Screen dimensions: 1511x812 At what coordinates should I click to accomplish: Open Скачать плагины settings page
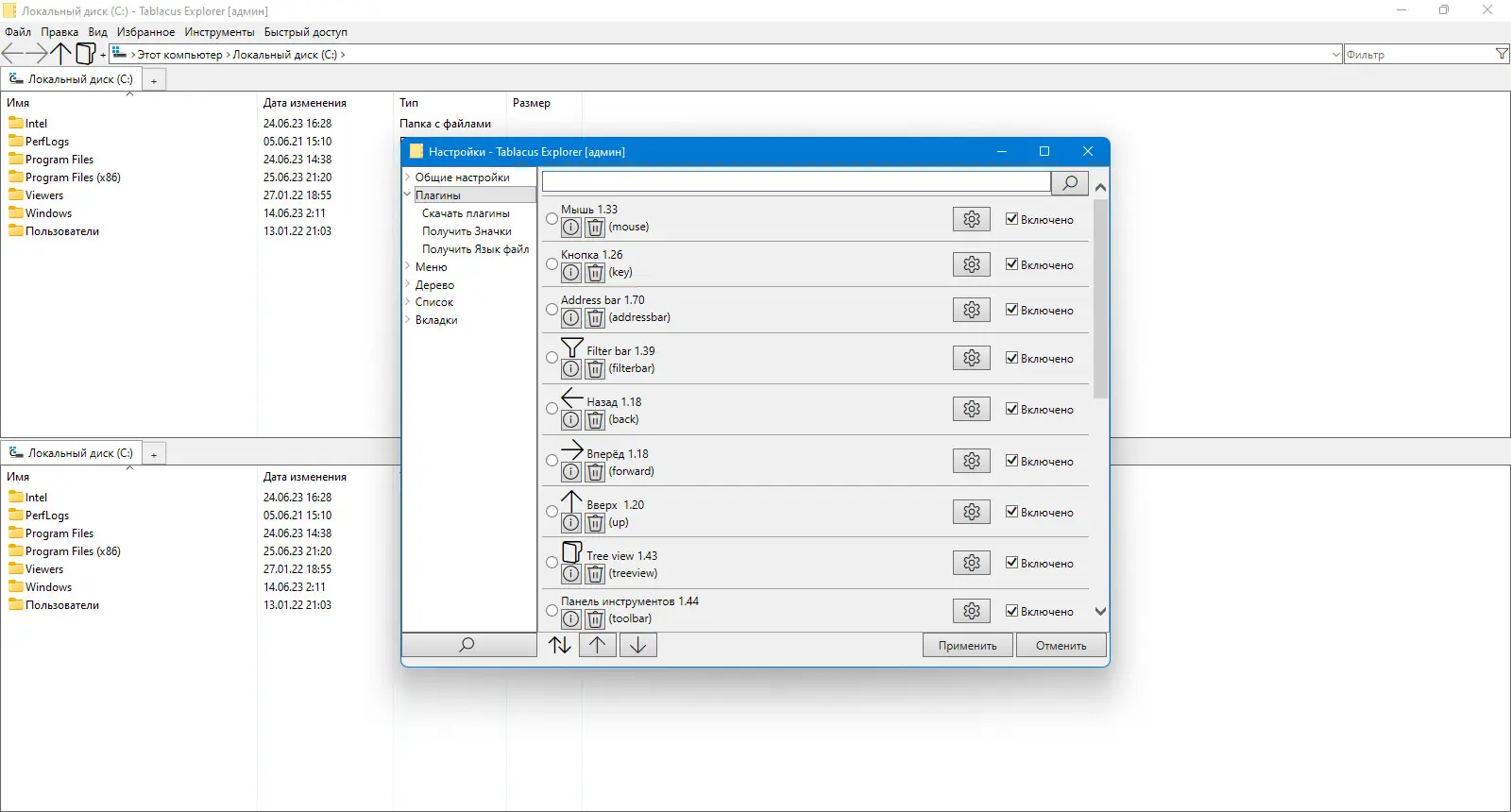click(x=466, y=213)
